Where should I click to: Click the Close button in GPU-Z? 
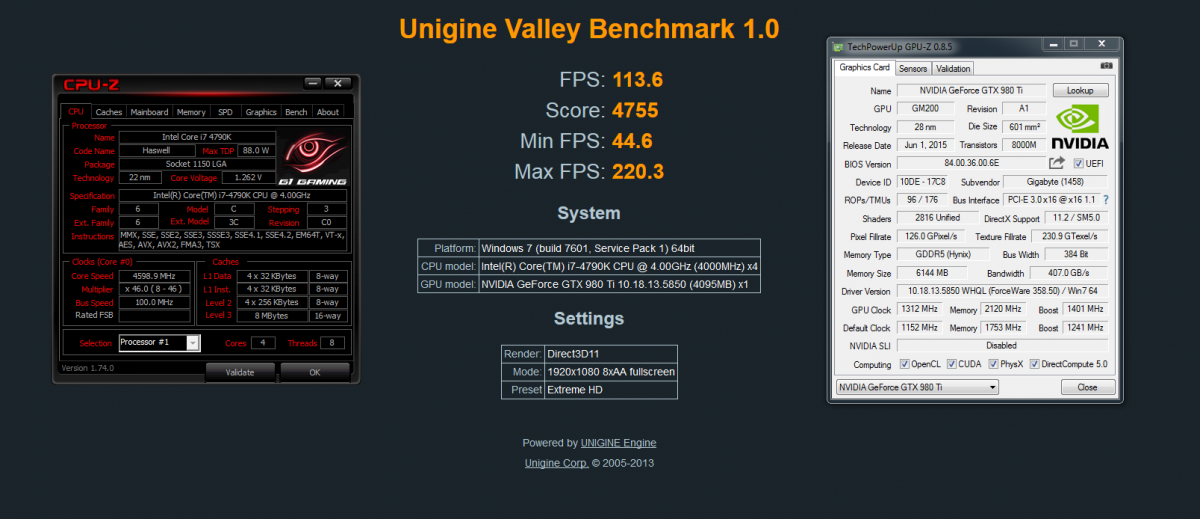[x=1087, y=387]
